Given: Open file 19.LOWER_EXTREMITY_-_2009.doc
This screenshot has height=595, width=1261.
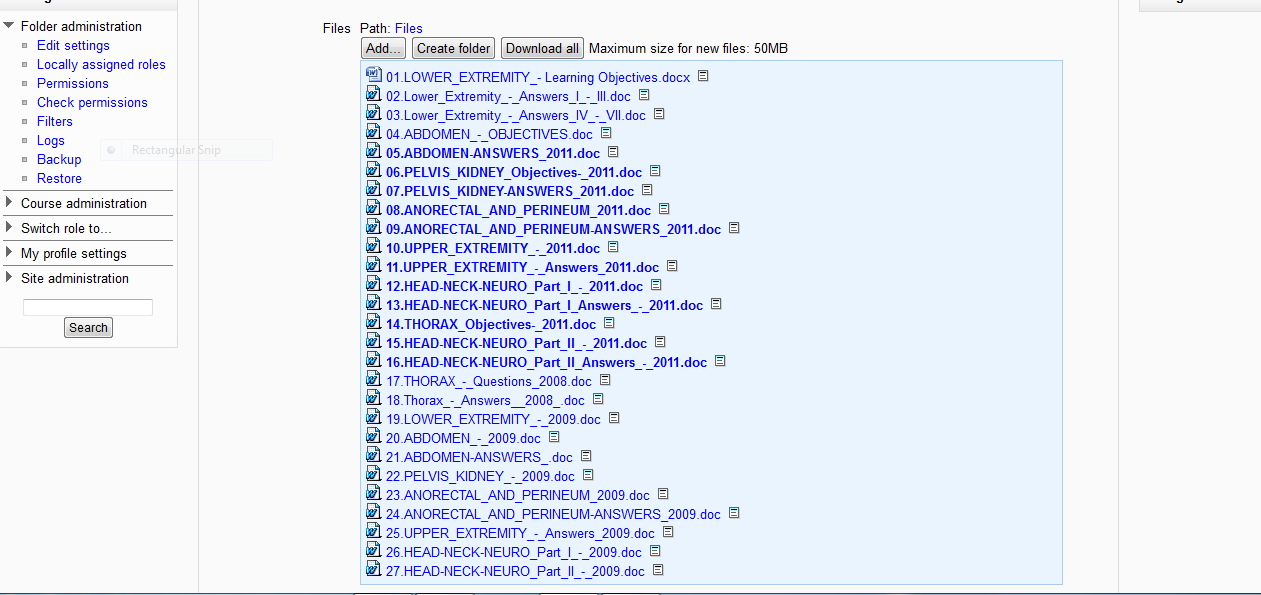Looking at the screenshot, I should (x=494, y=419).
